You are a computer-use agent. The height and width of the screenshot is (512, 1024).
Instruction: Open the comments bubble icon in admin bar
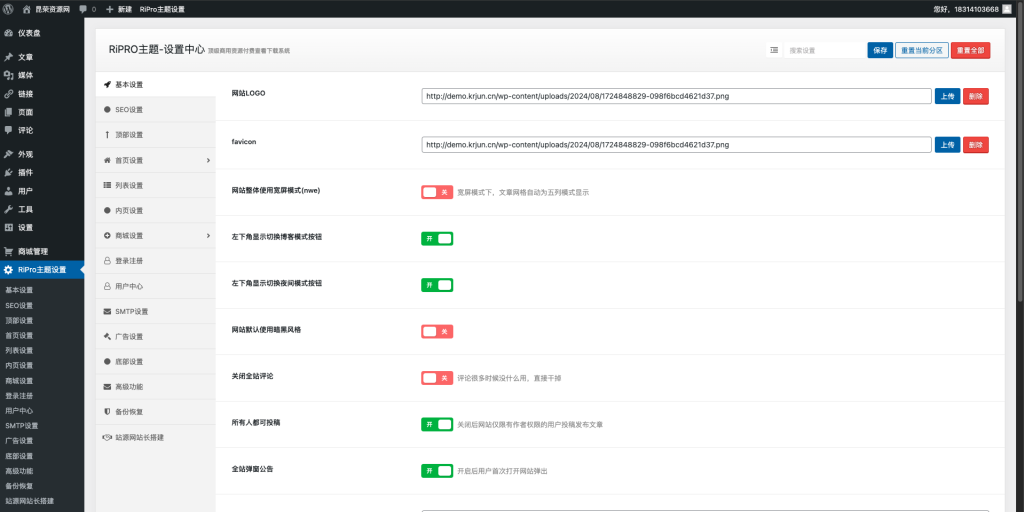(x=83, y=10)
